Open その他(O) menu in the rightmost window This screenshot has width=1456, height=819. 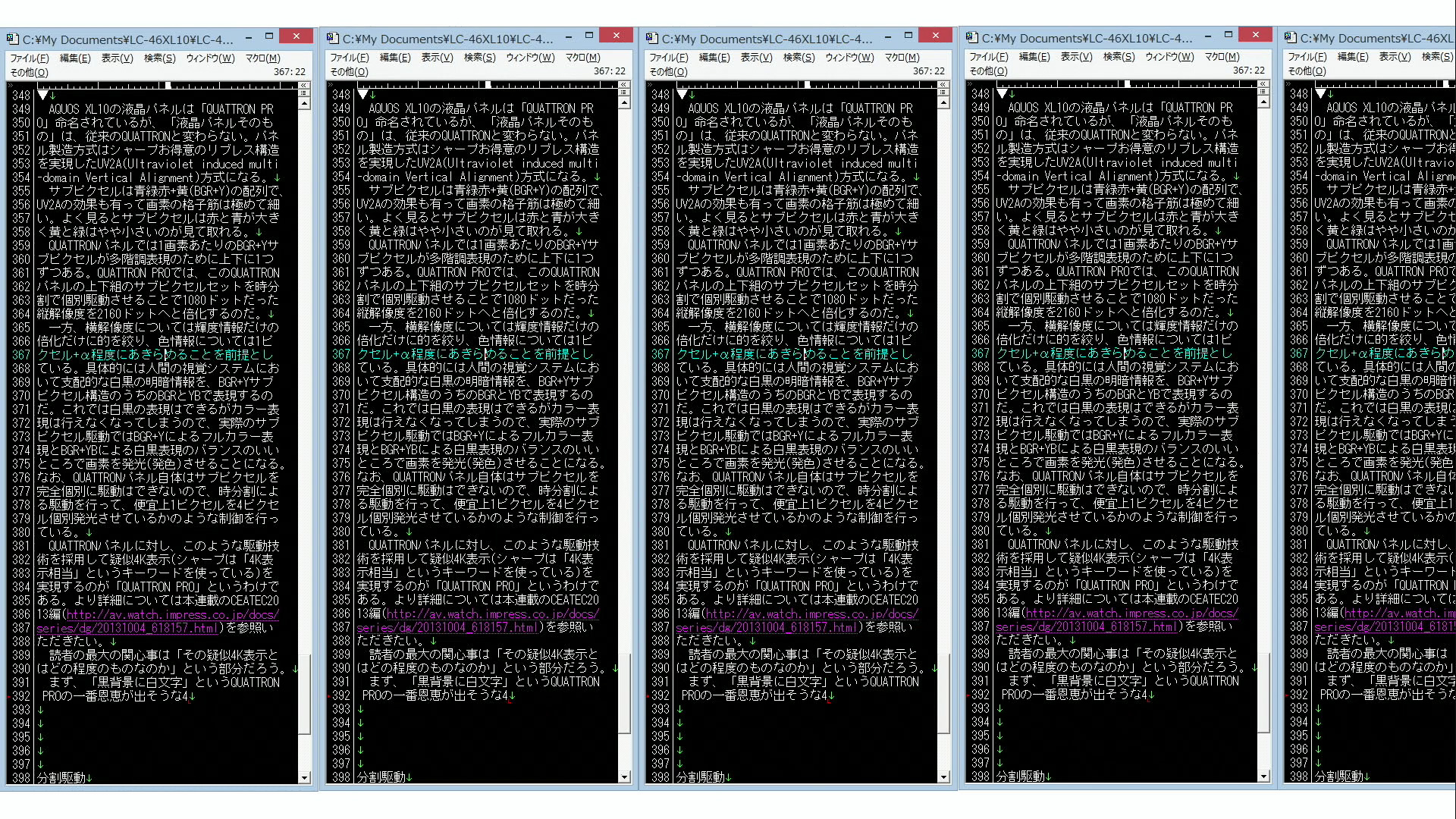coord(1307,71)
